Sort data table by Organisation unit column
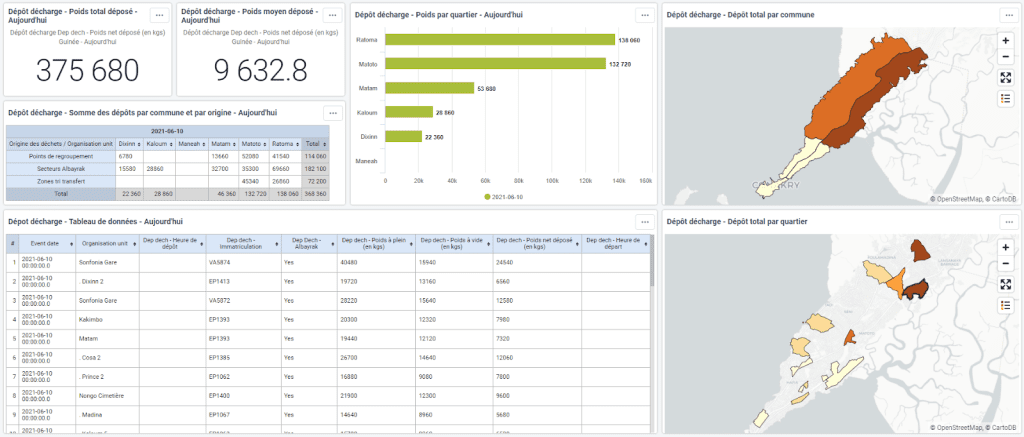Screen dimensions: 1024x437 pyautogui.click(x=105, y=243)
